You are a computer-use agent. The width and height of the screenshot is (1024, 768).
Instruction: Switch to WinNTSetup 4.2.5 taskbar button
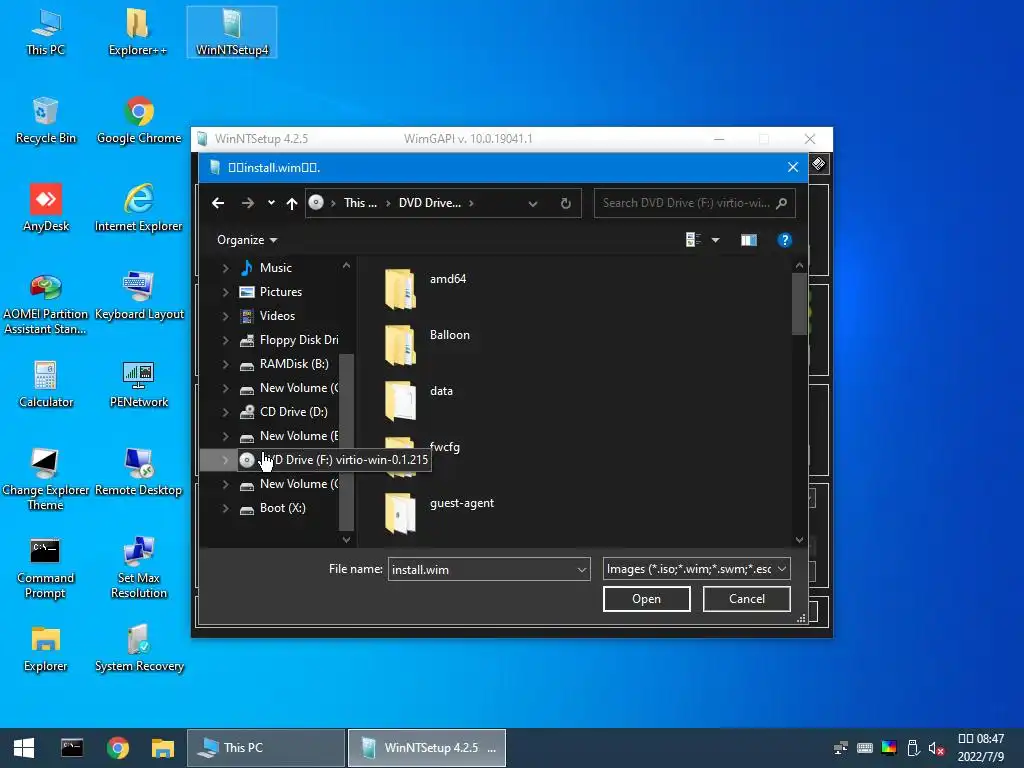(x=426, y=748)
